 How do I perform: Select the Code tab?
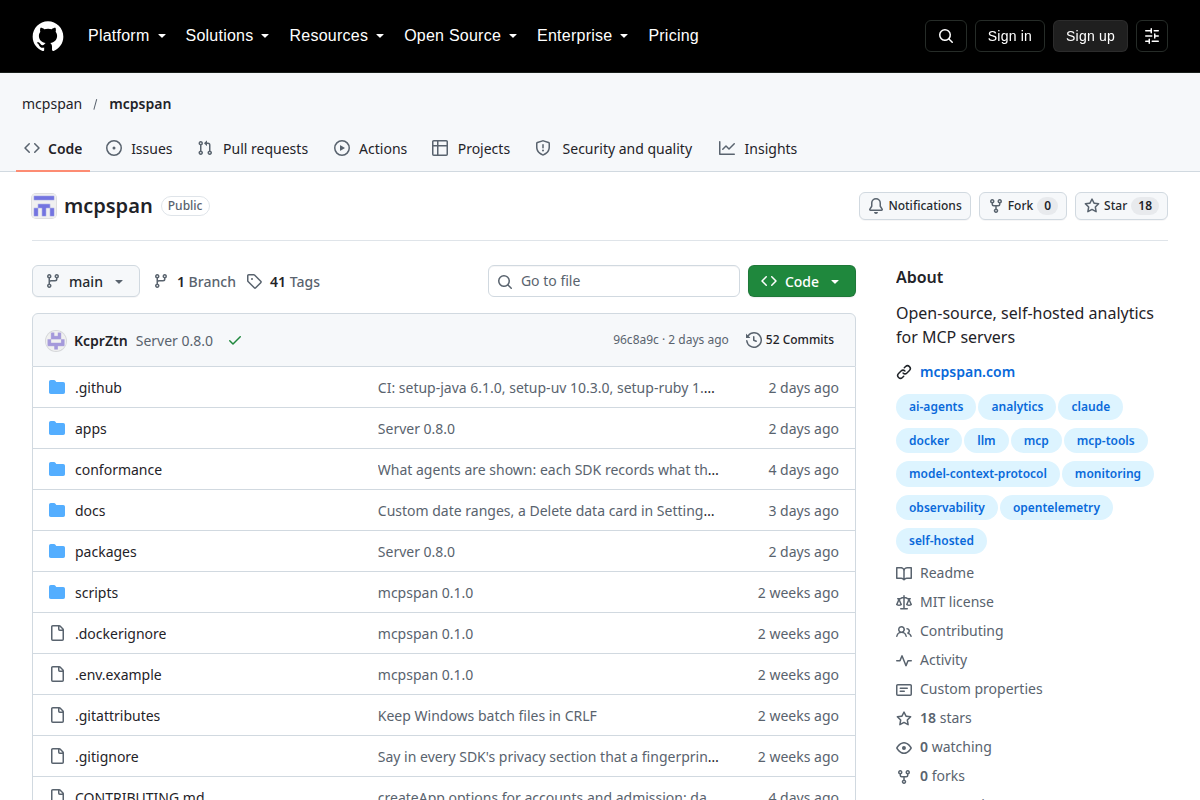coord(53,149)
